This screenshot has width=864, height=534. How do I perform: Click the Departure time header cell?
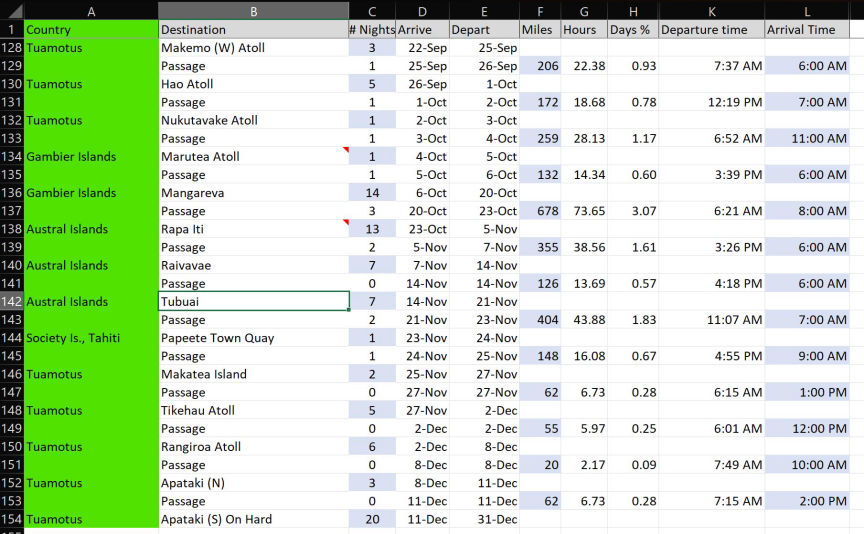click(x=711, y=30)
